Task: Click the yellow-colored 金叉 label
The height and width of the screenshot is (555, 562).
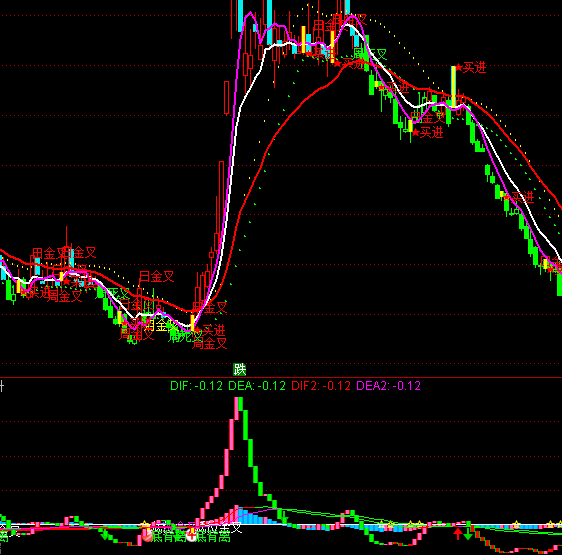Action: click(162, 326)
